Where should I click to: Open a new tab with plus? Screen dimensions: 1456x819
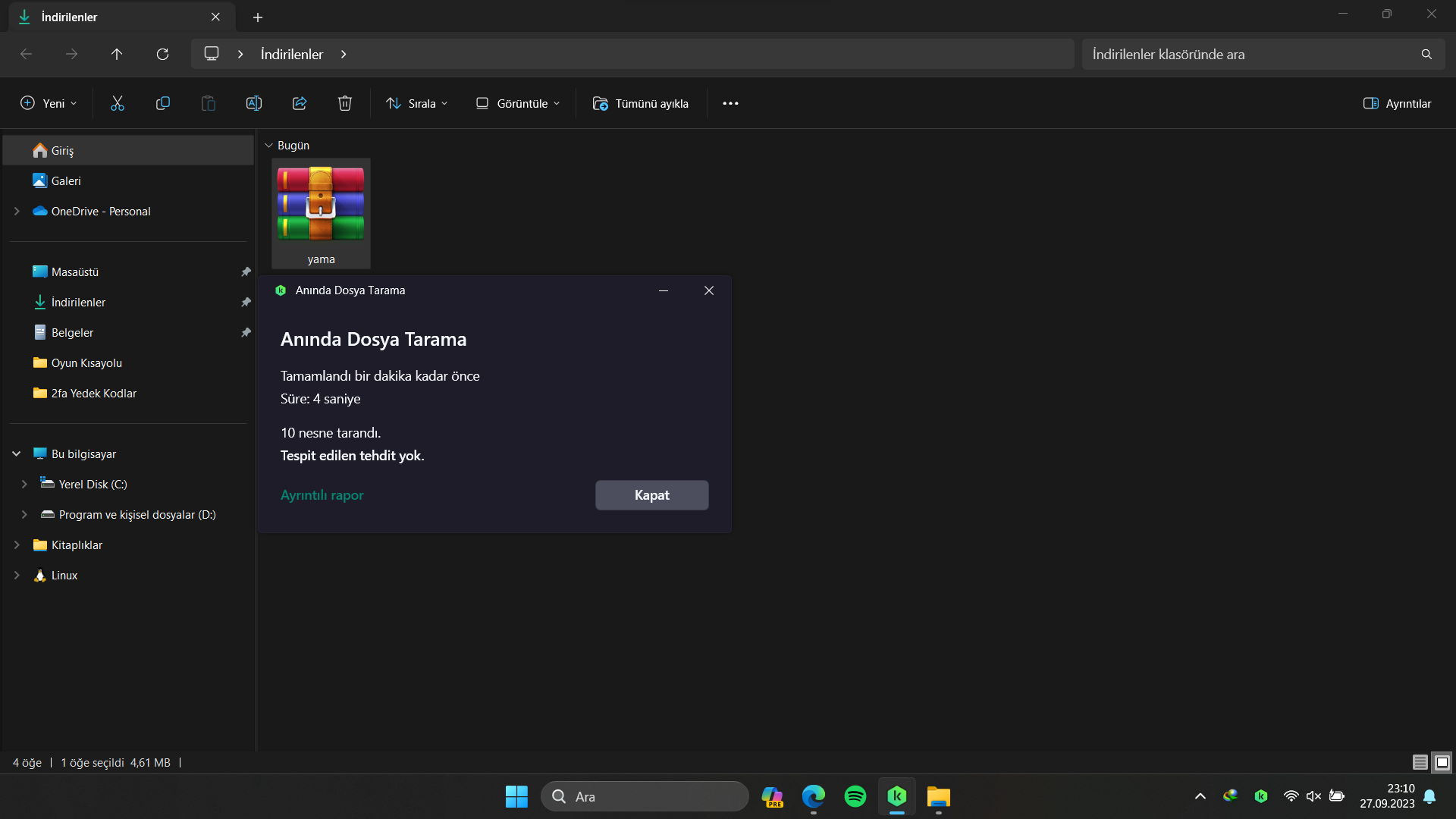[258, 17]
